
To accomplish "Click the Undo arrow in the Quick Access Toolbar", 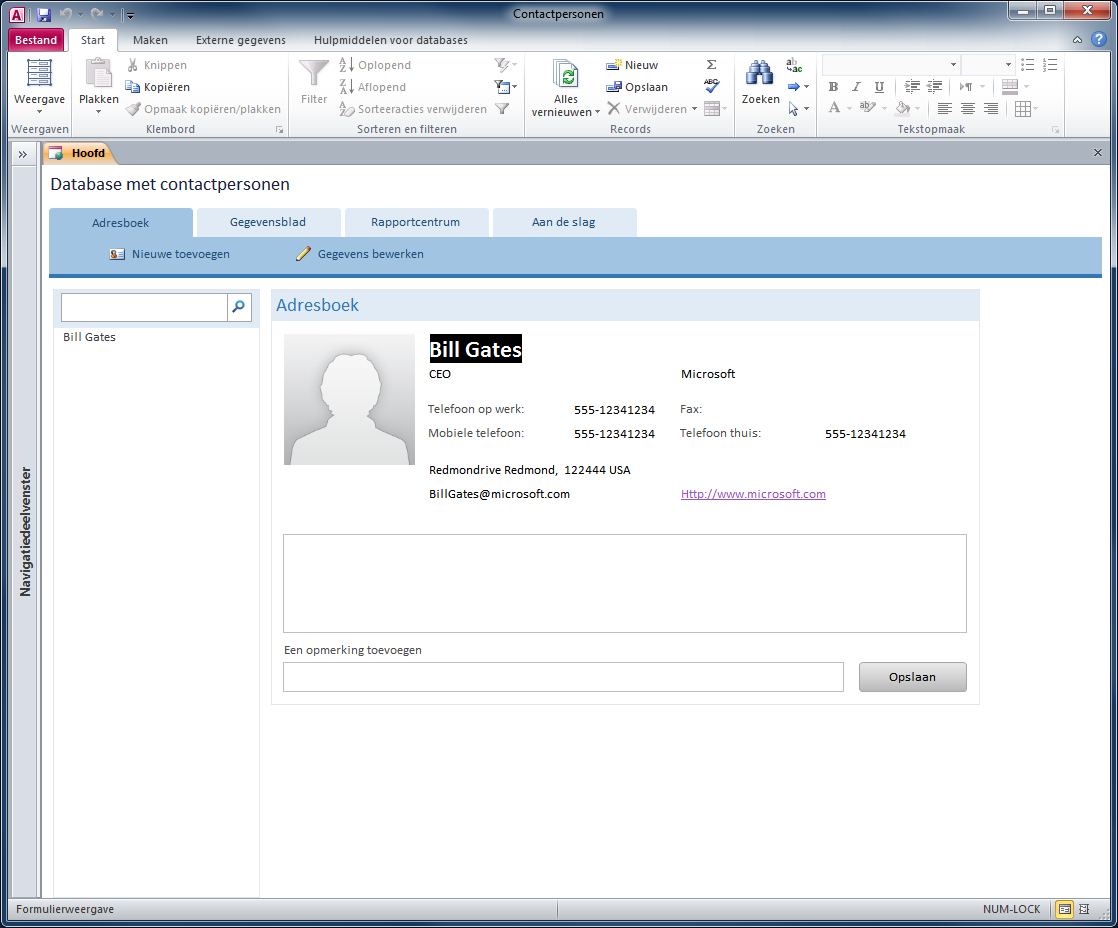I will (x=66, y=14).
